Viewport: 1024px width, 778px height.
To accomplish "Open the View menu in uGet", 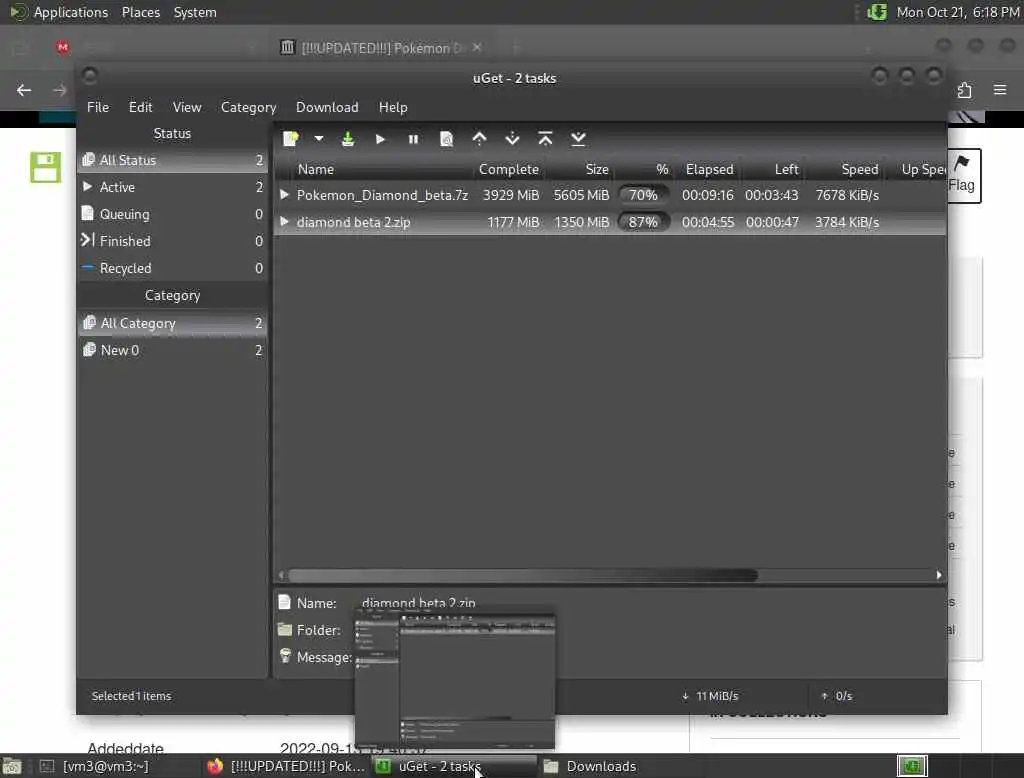I will pos(187,107).
